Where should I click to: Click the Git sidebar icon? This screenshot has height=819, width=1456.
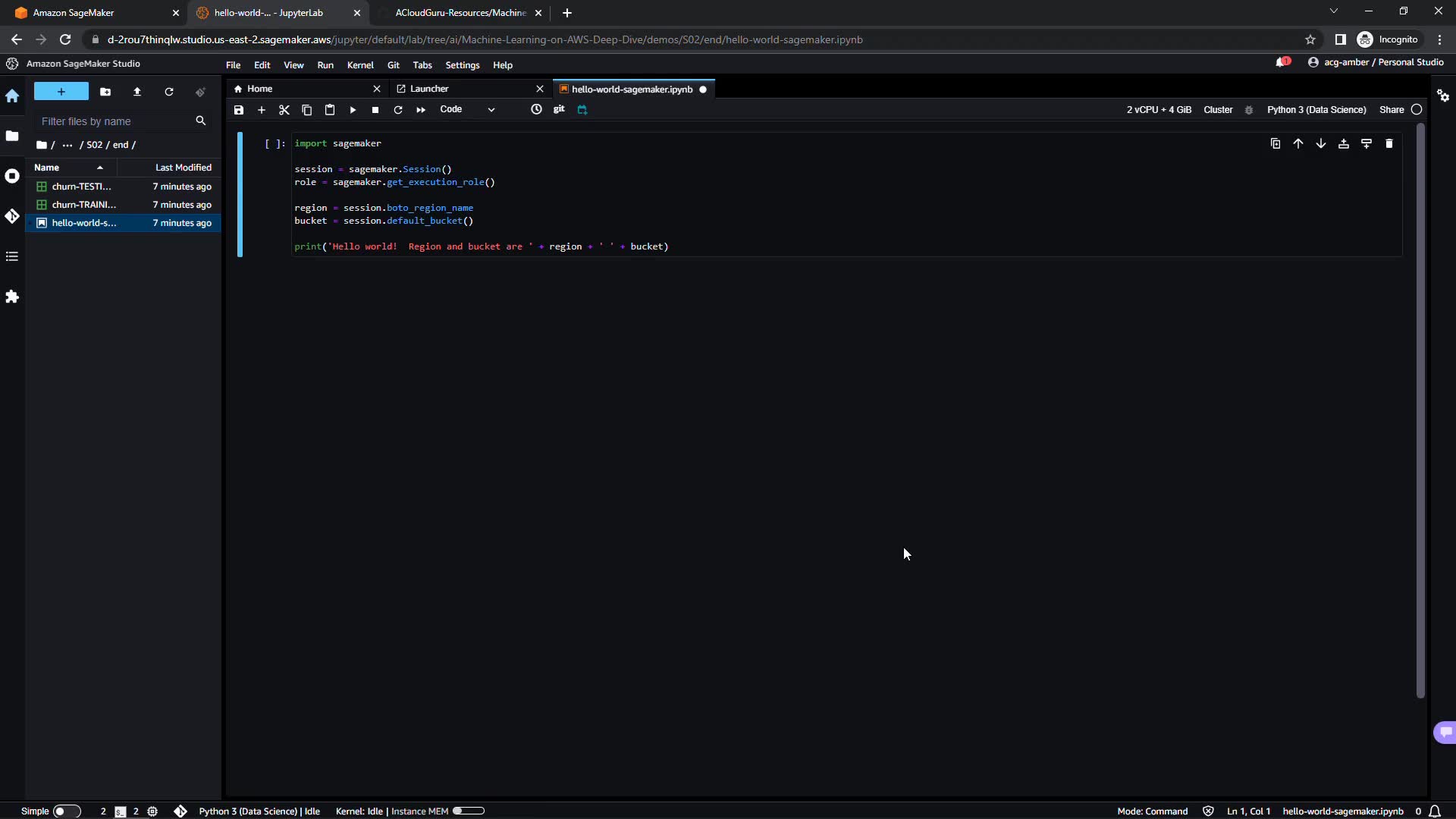tap(12, 217)
